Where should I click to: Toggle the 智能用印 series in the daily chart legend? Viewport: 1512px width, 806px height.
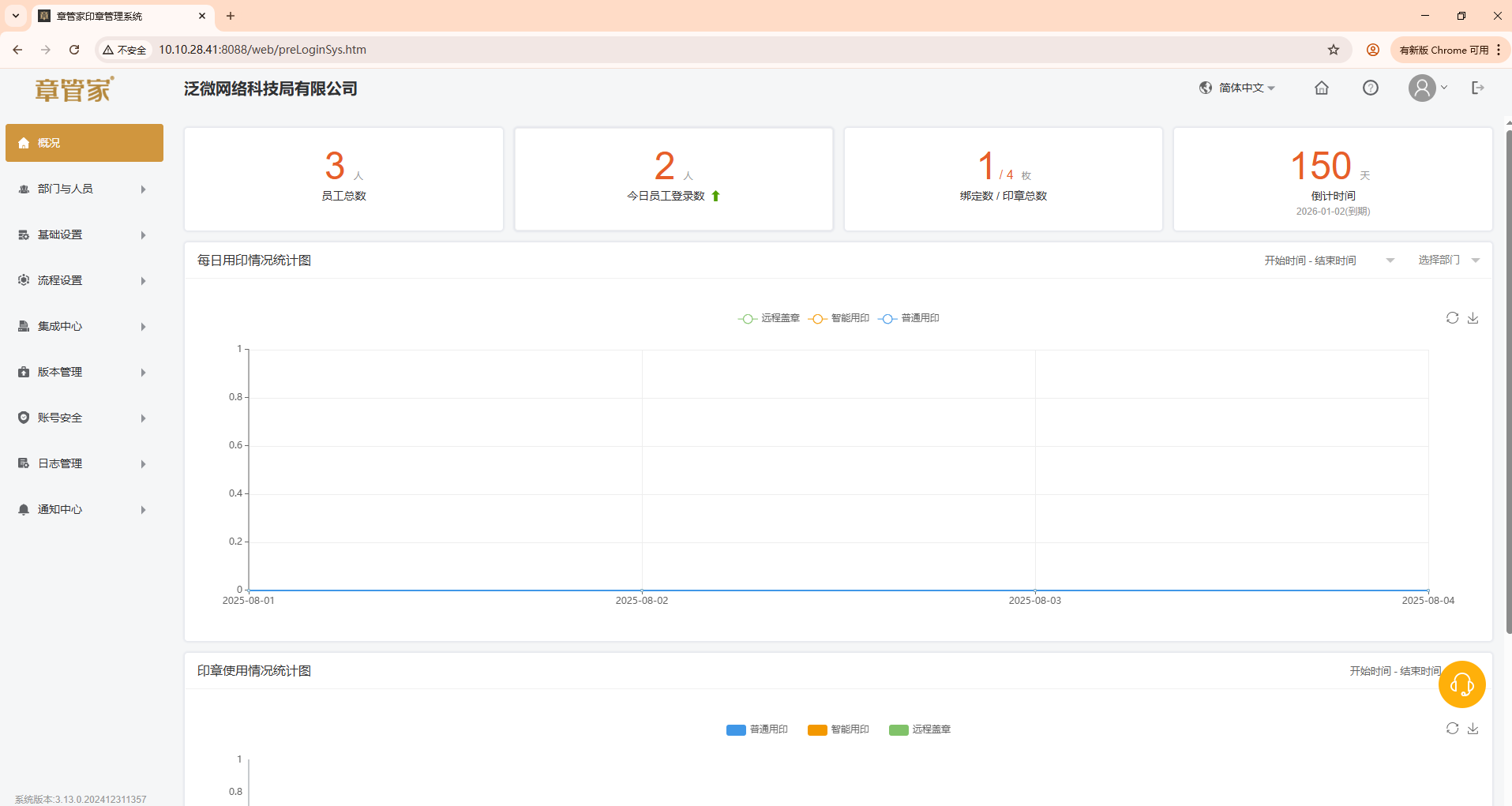tap(839, 318)
